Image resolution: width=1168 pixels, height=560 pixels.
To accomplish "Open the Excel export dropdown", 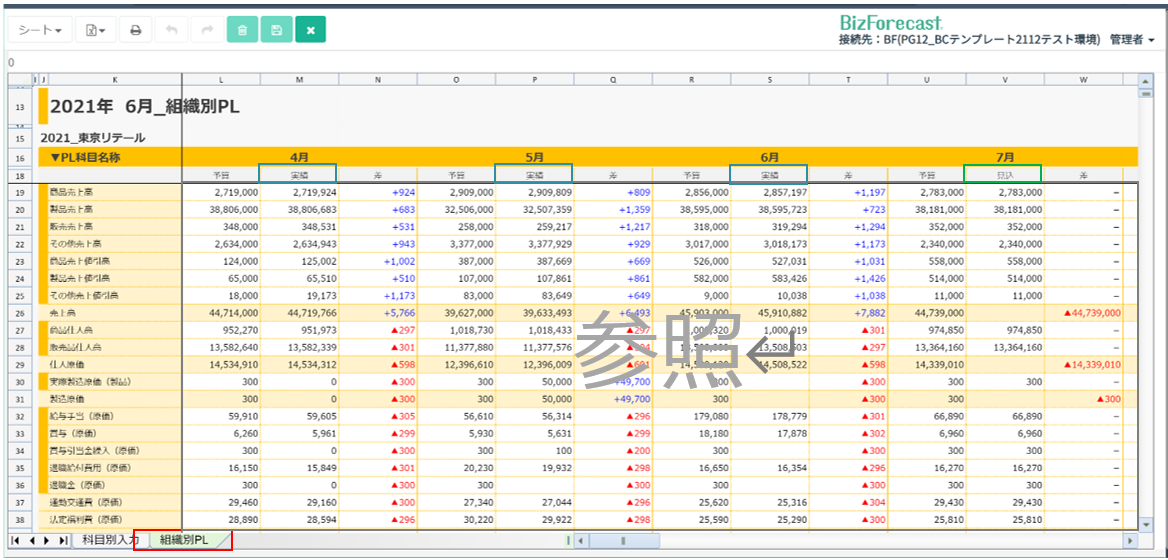I will tap(96, 30).
